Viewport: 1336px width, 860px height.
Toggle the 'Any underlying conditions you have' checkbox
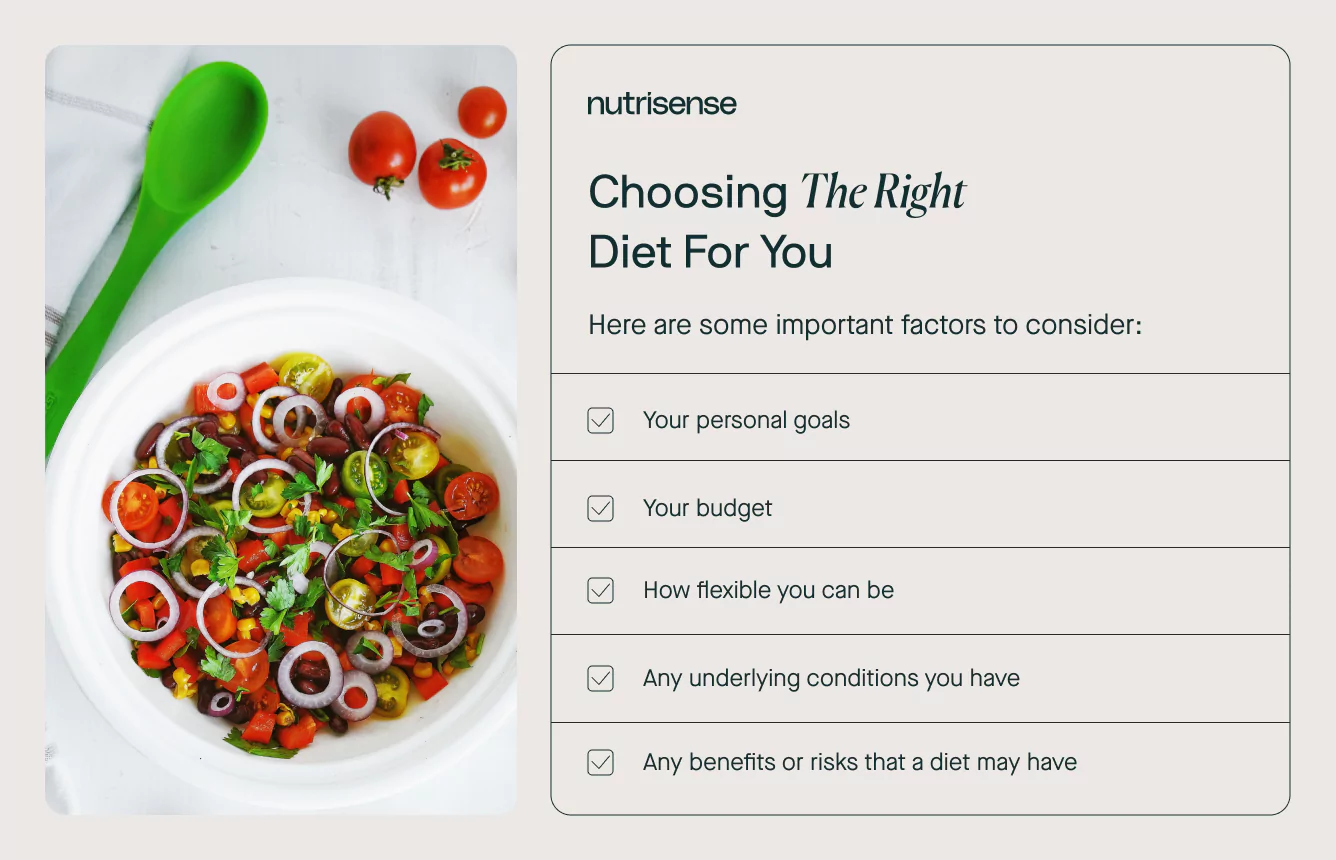600,678
